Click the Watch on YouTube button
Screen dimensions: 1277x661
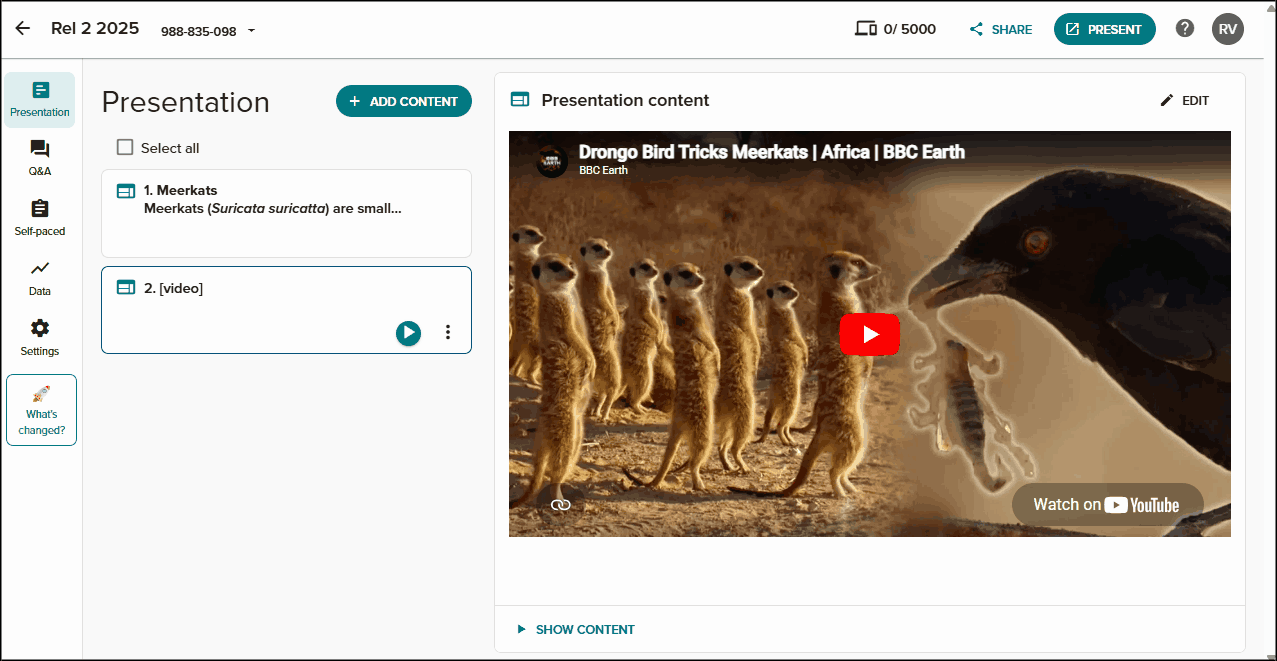point(1107,504)
